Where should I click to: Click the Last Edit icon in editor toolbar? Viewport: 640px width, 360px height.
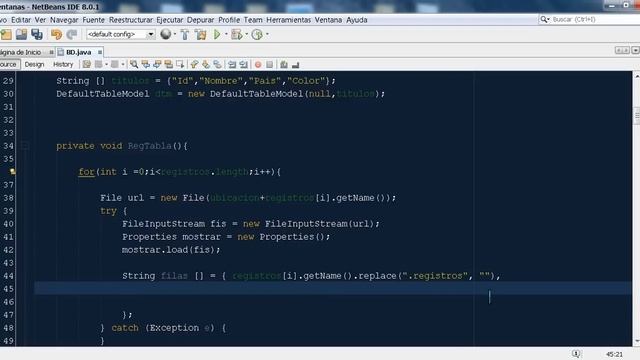(87, 64)
